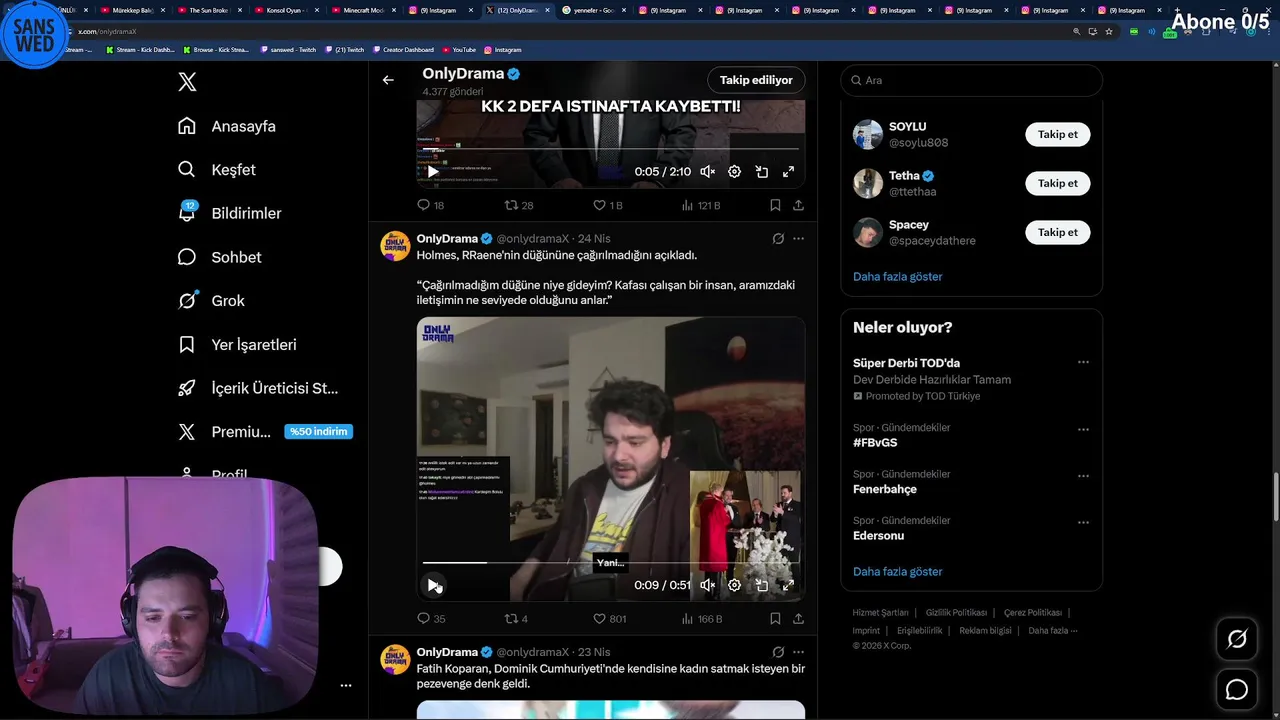Bookmark the Holmes post
The image size is (1280, 720).
point(775,619)
